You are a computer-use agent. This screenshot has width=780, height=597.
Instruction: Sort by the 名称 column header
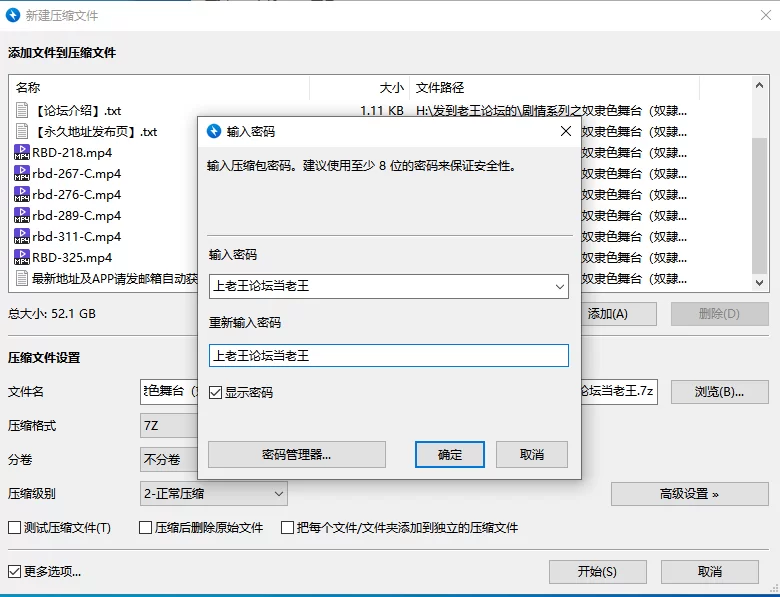tap(159, 88)
